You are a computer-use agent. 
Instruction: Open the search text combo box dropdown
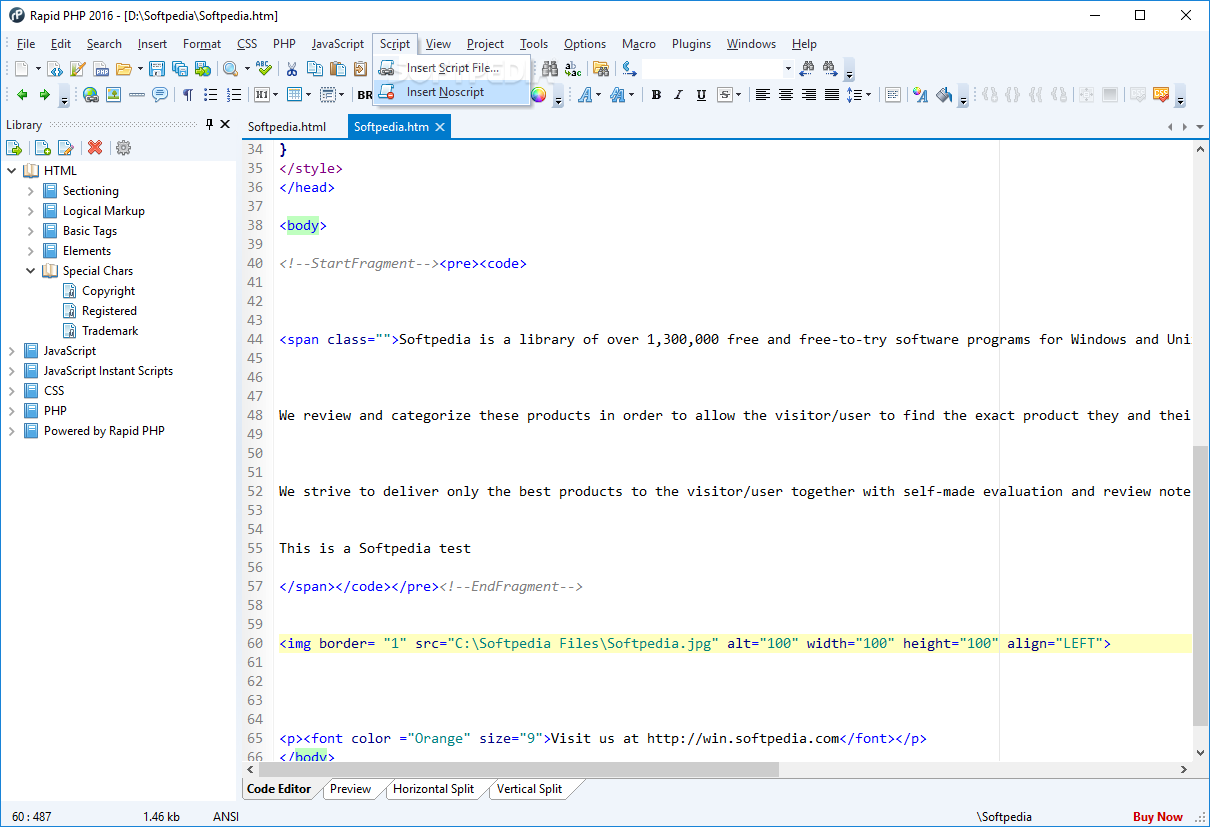(788, 69)
